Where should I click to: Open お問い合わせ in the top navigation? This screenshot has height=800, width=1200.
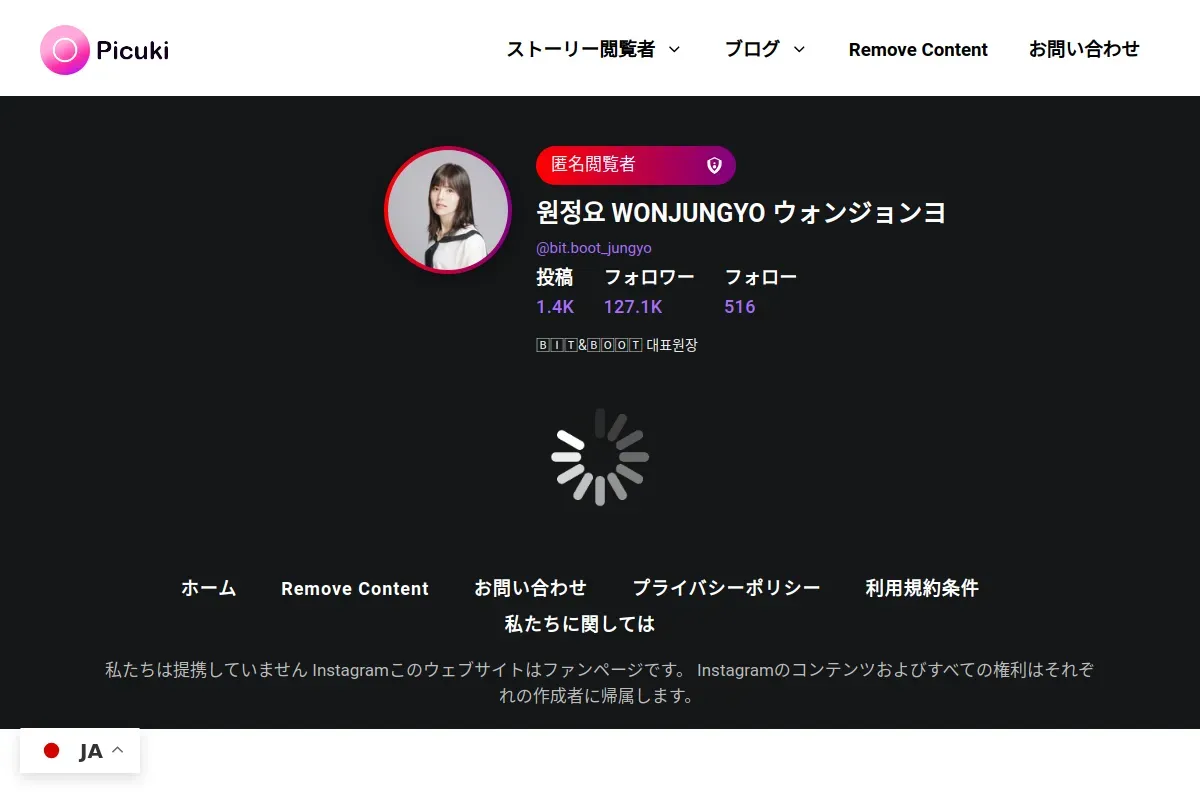pyautogui.click(x=1084, y=49)
